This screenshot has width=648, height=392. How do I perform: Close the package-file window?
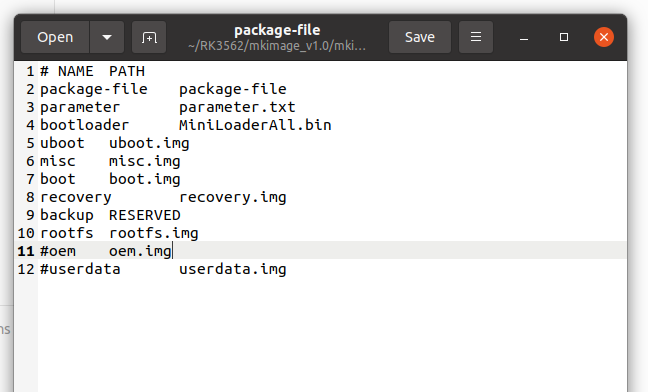tap(604, 37)
